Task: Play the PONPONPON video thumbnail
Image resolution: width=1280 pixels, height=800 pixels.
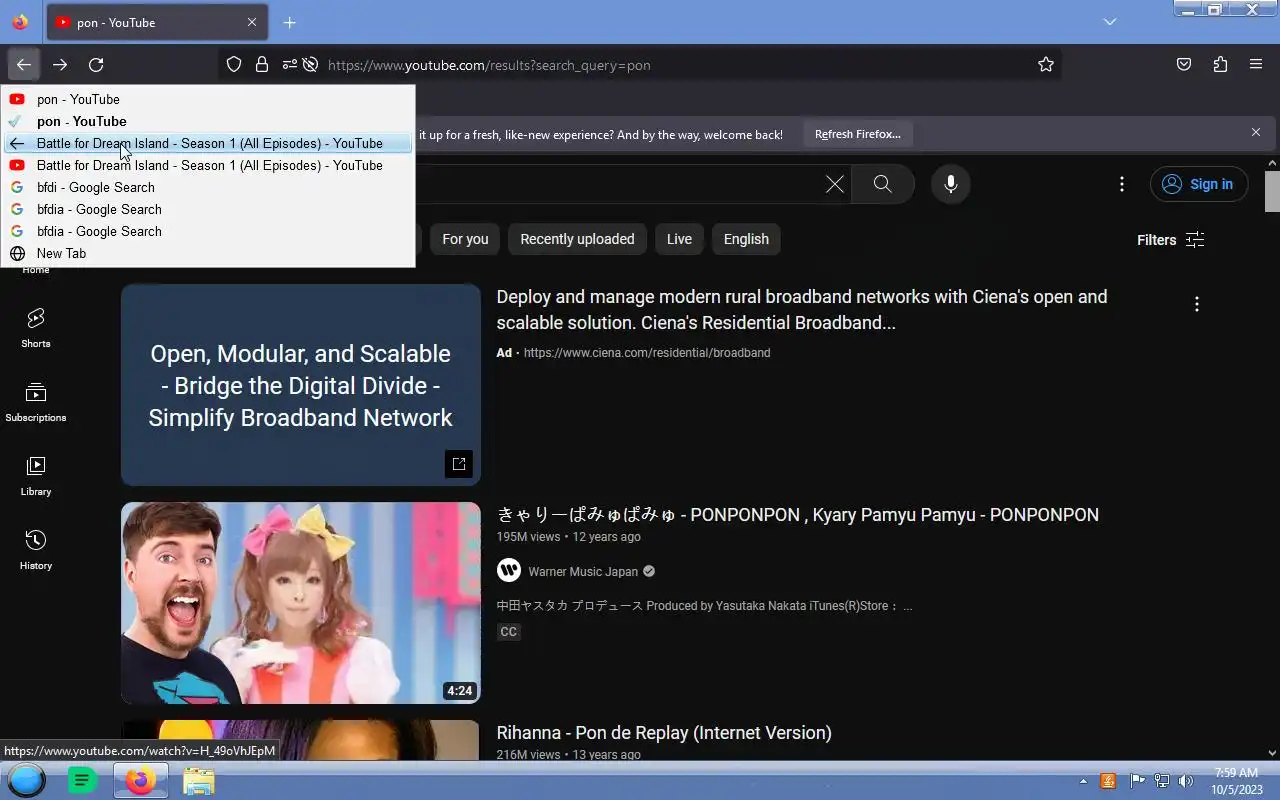Action: (301, 603)
